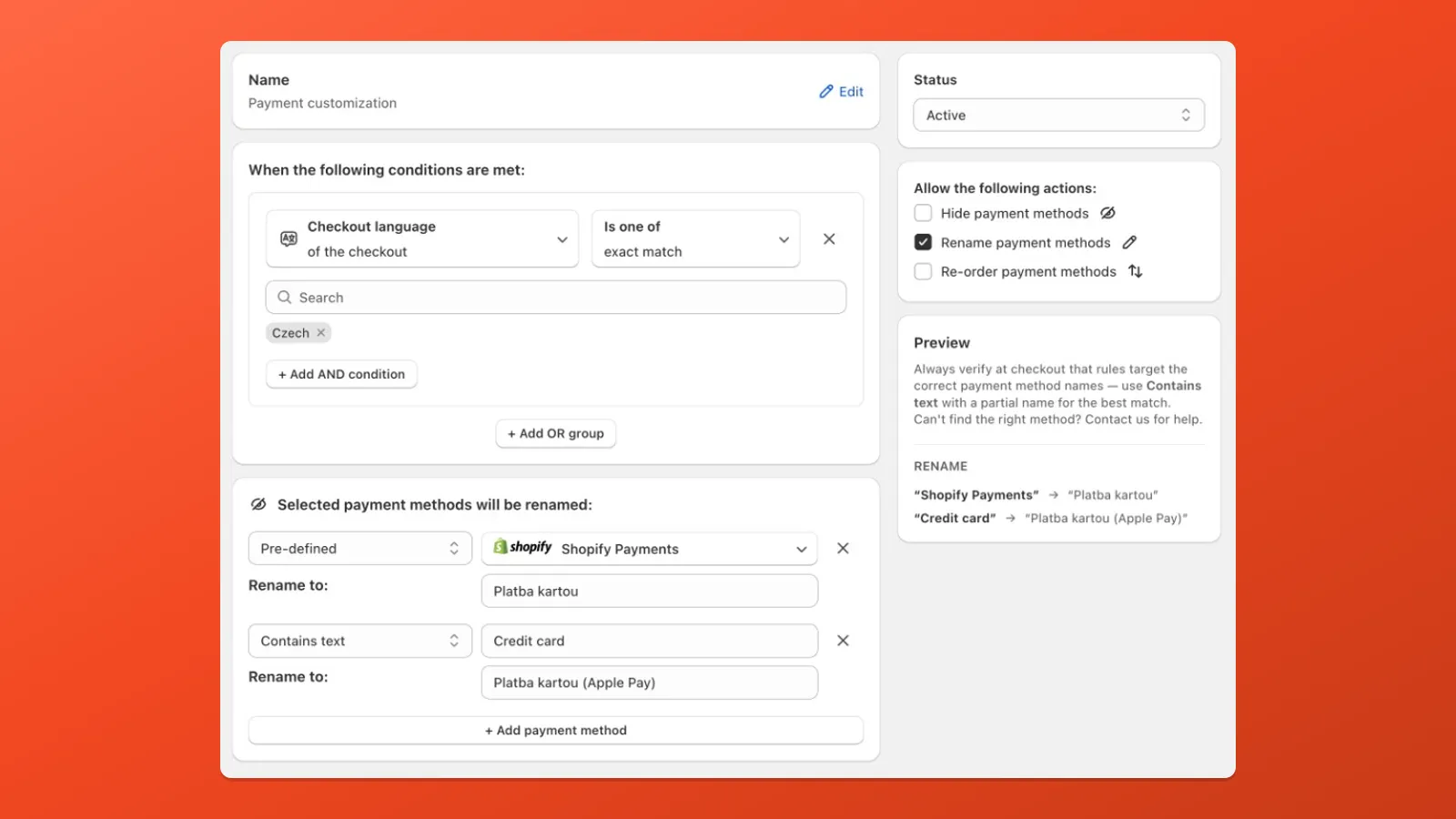Click the language icon in Checkout language condition
The height and width of the screenshot is (819, 1456).
click(288, 238)
